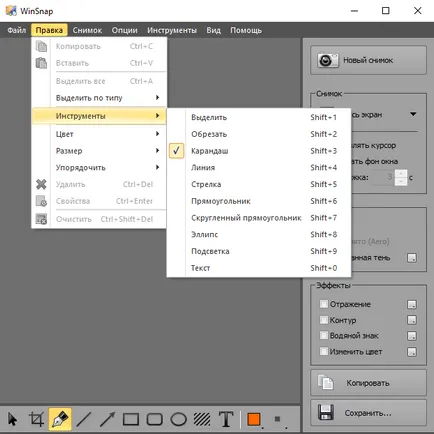The image size is (434, 434).
Task: Click the Вставить clipboard icon in menu
Action: [41, 63]
